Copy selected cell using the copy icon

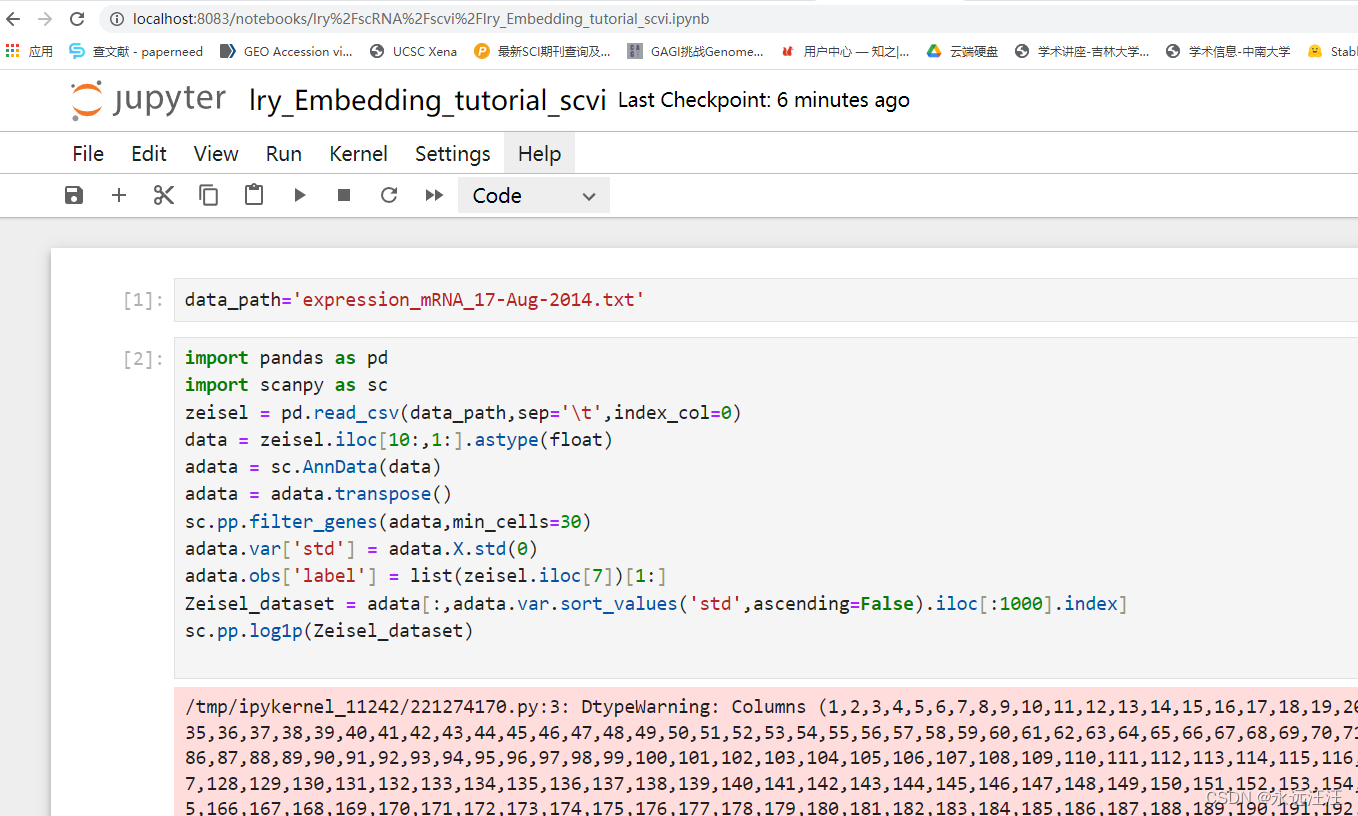[209, 195]
